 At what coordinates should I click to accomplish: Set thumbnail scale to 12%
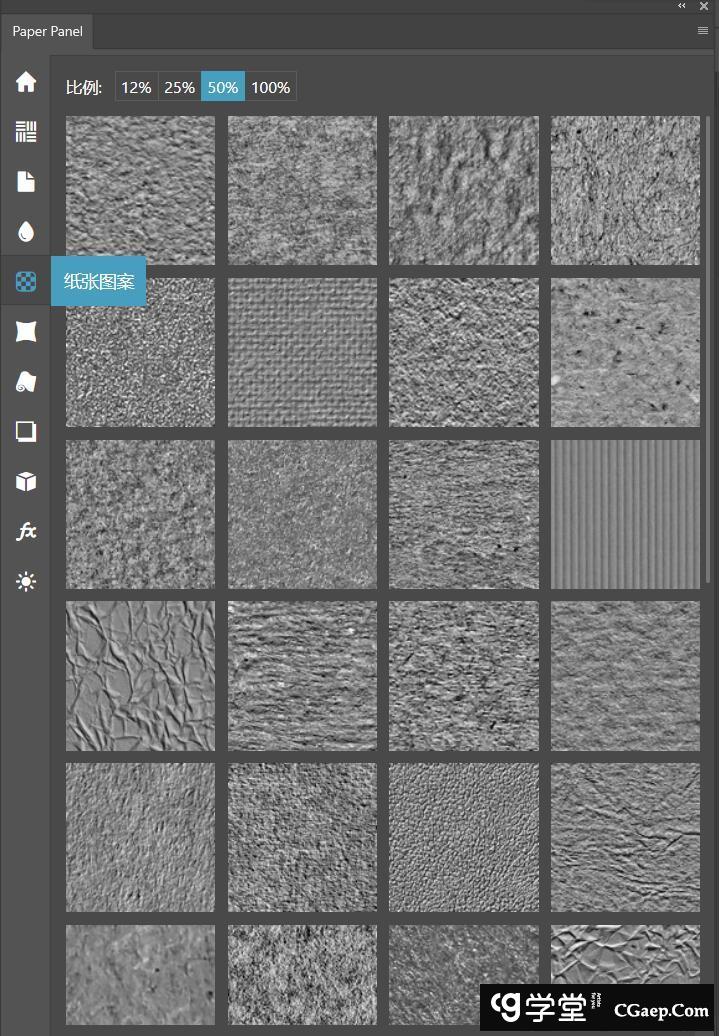(136, 87)
